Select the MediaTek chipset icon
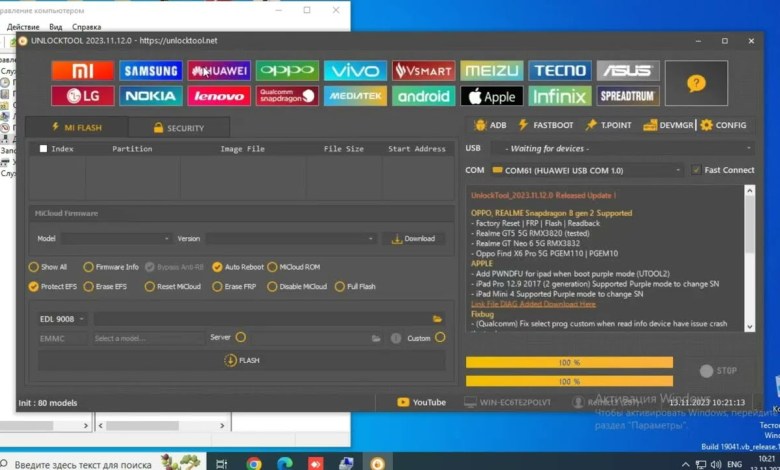Viewport: 780px width, 470px height. point(355,97)
